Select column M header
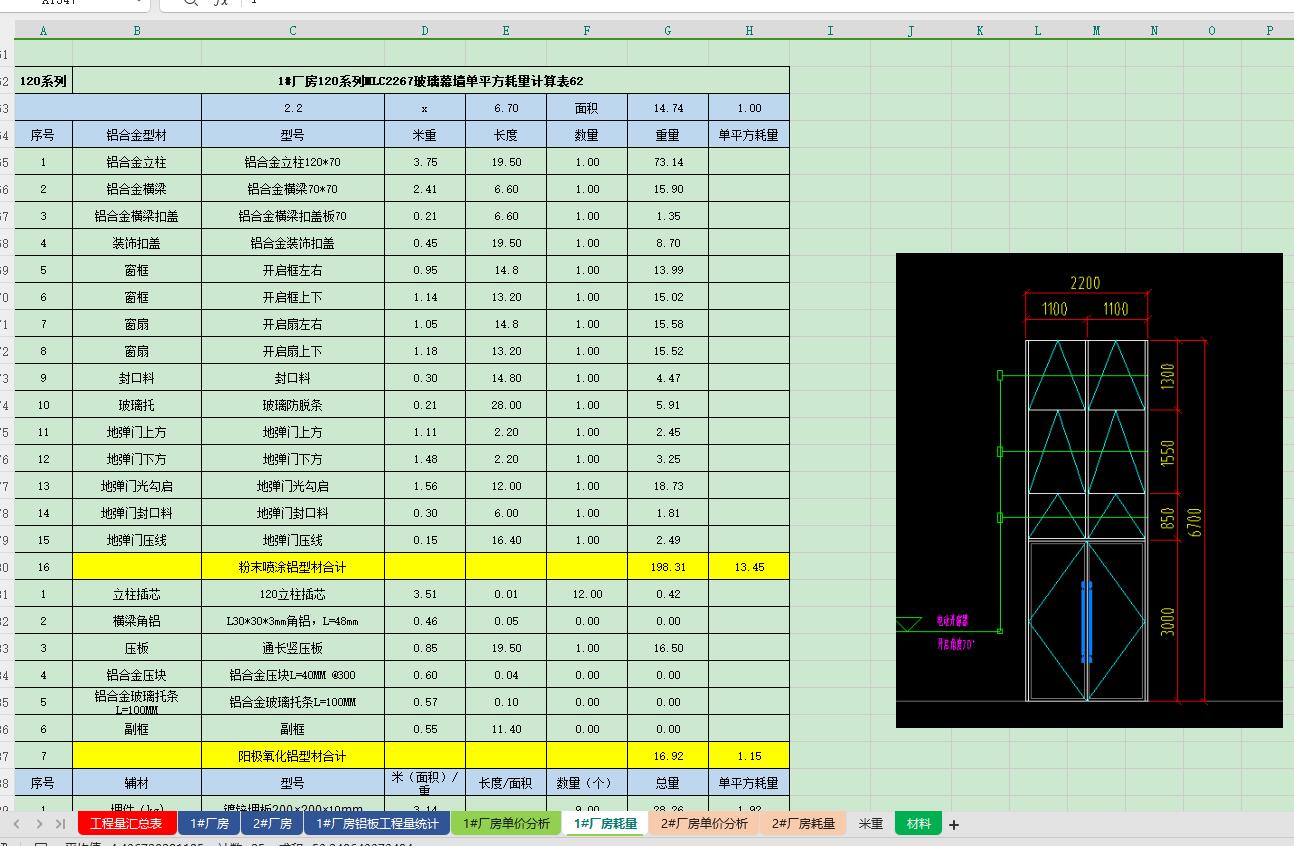Screen dimensions: 1294x846 click(x=1096, y=31)
